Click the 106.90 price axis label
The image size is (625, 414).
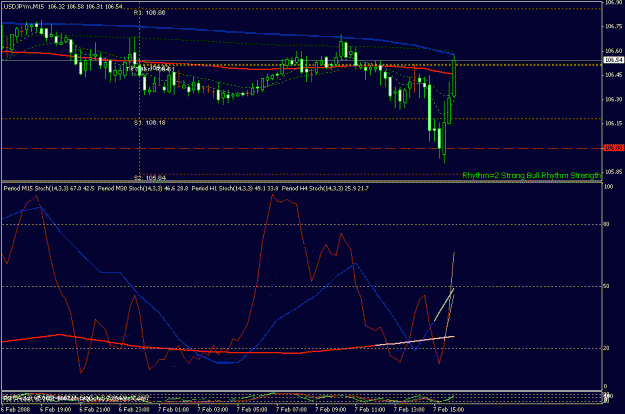(x=613, y=2)
